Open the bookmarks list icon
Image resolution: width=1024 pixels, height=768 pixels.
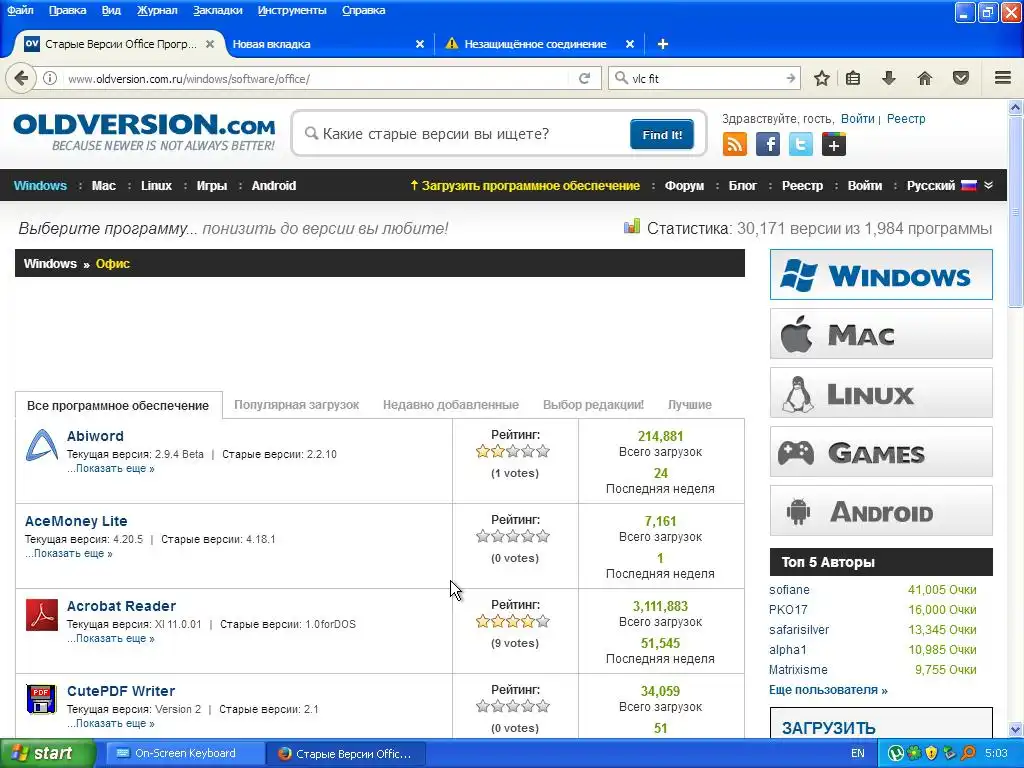click(x=853, y=78)
